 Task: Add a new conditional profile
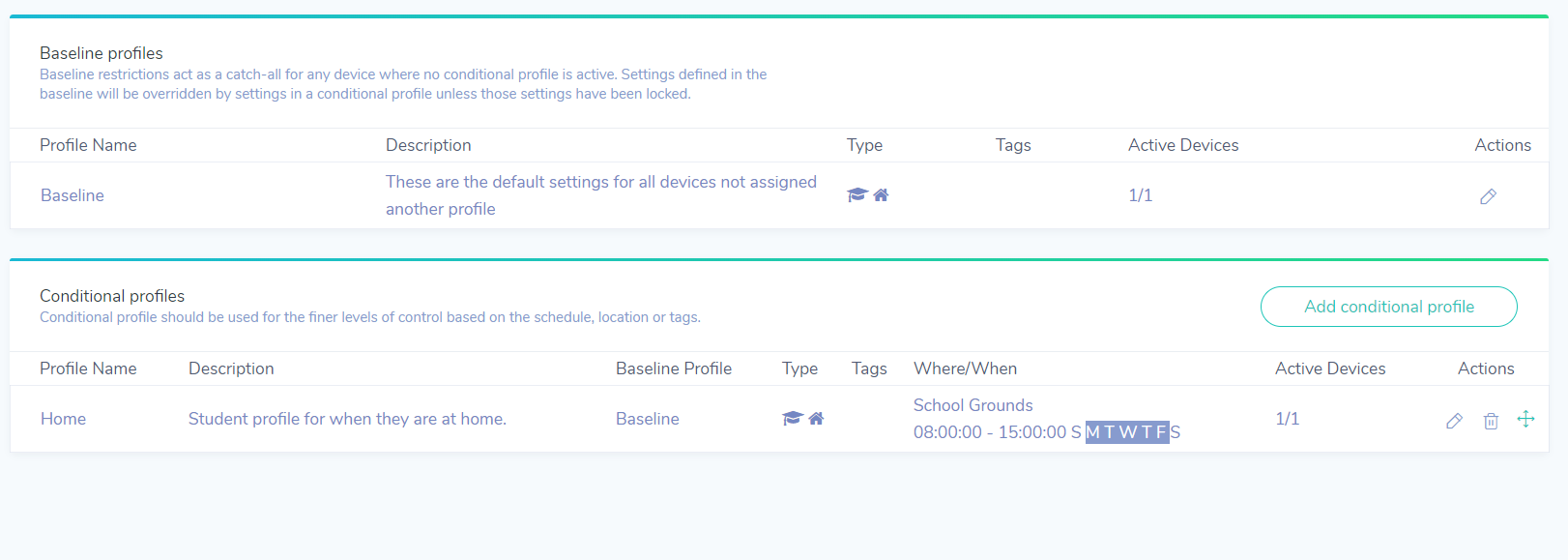tap(1388, 307)
